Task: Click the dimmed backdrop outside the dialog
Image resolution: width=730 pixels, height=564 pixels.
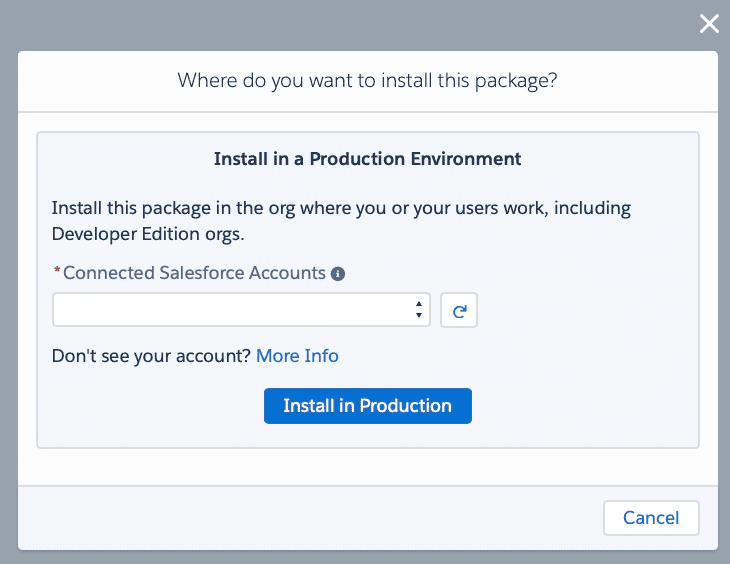Action: tap(8, 300)
